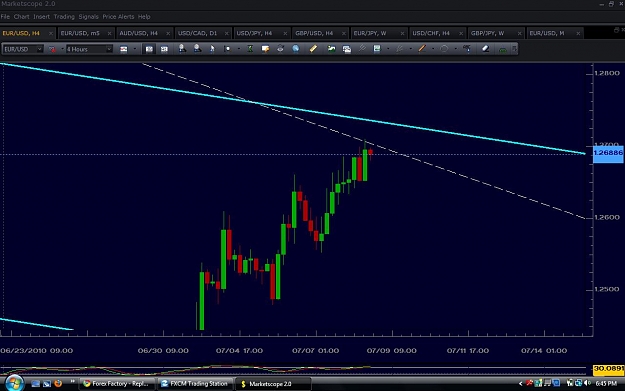The width and height of the screenshot is (625, 391).
Task: Click the add label note icon
Action: click(x=265, y=49)
